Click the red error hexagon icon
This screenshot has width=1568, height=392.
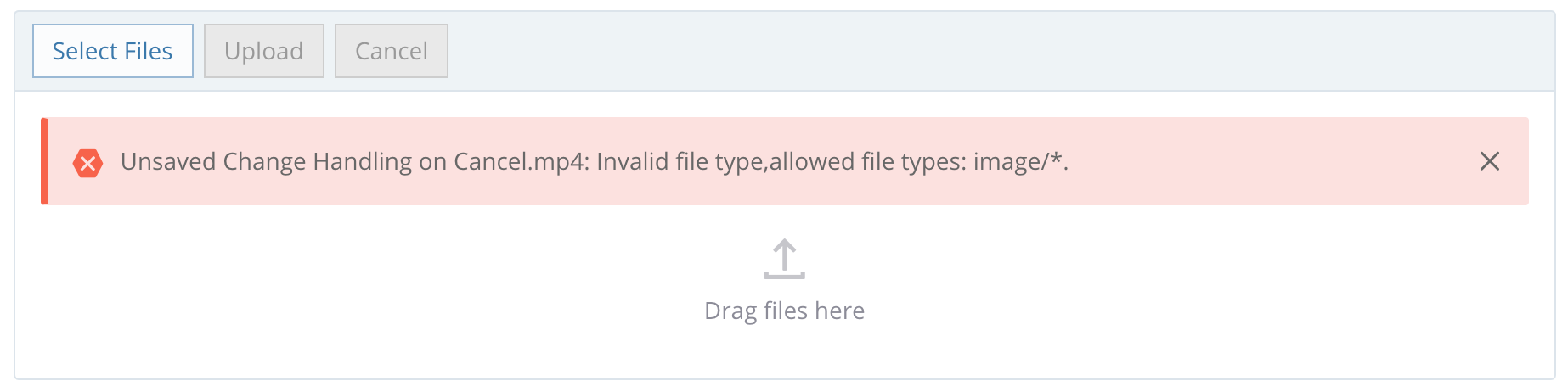[87, 162]
